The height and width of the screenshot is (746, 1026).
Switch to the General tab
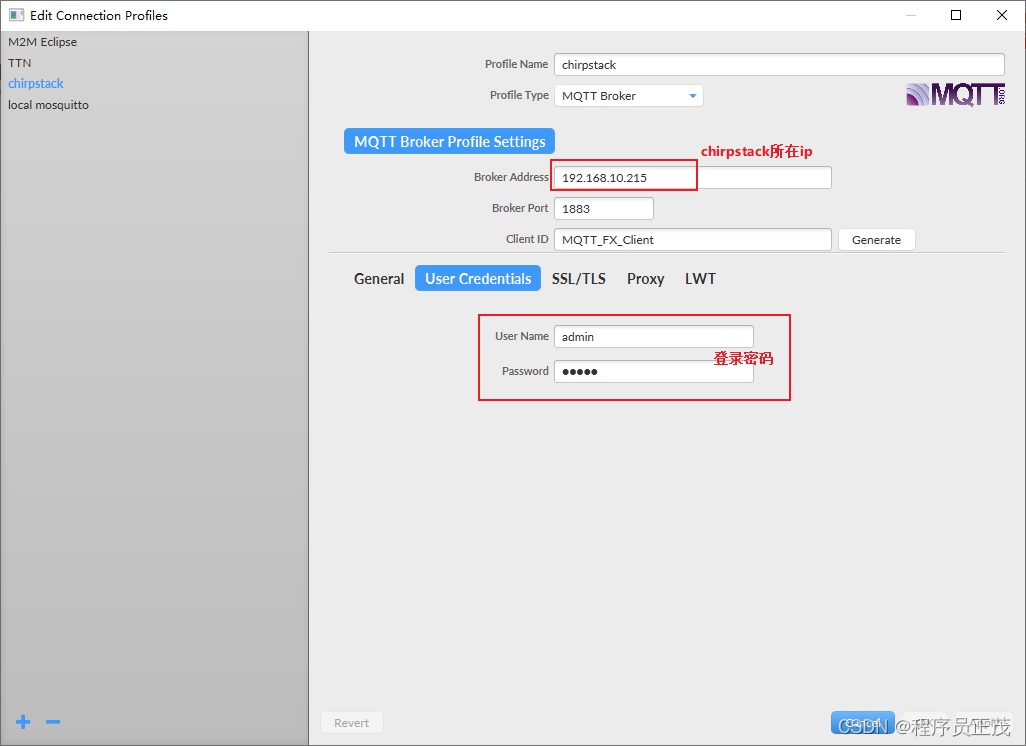tap(379, 279)
